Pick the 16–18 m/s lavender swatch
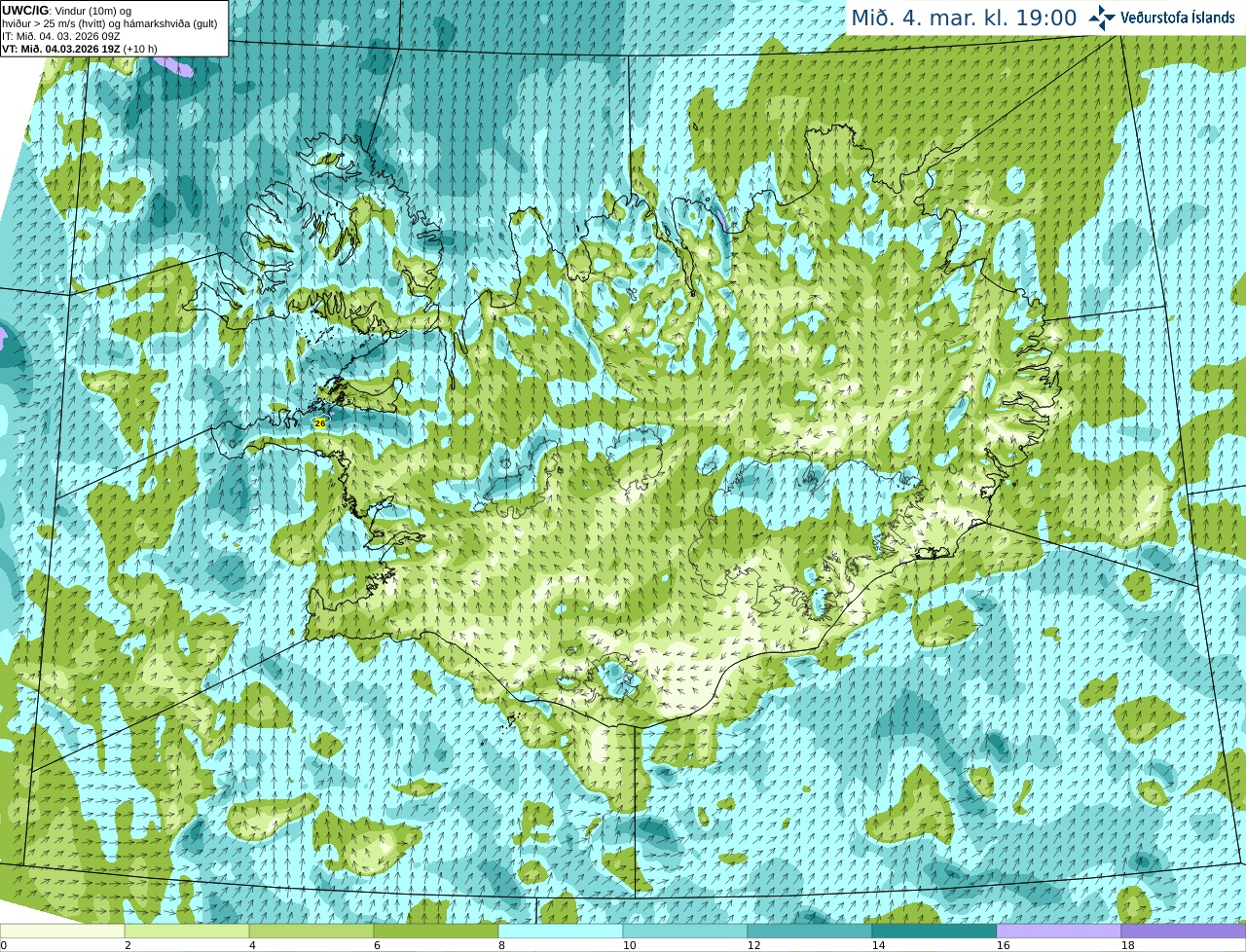The image size is (1246, 952). point(1059,932)
